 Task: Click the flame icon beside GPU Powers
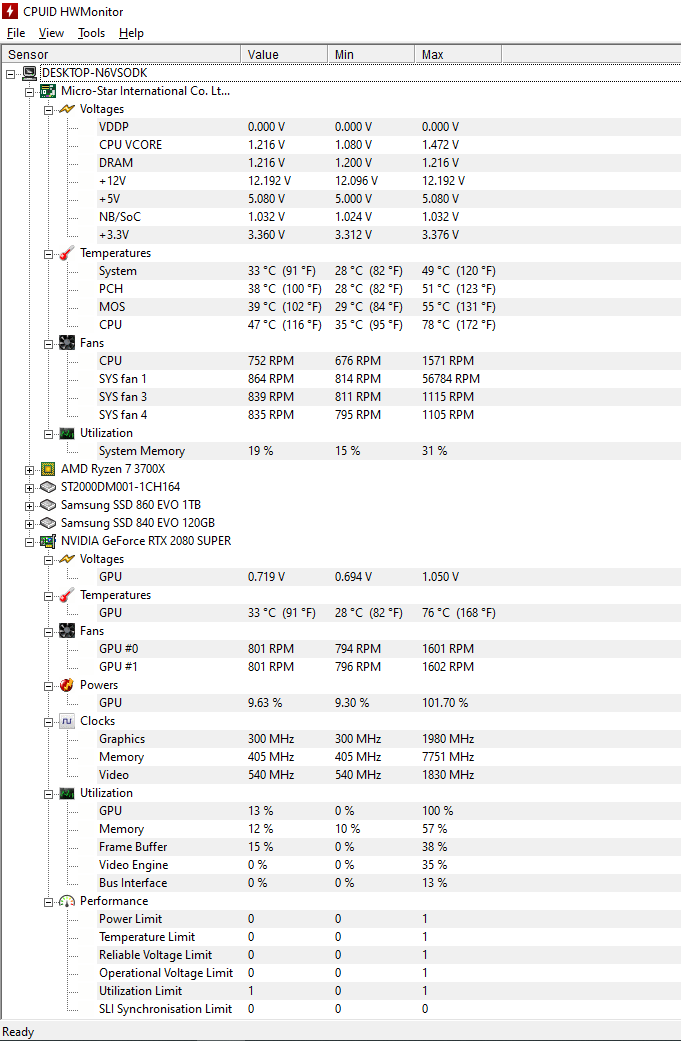tap(67, 685)
